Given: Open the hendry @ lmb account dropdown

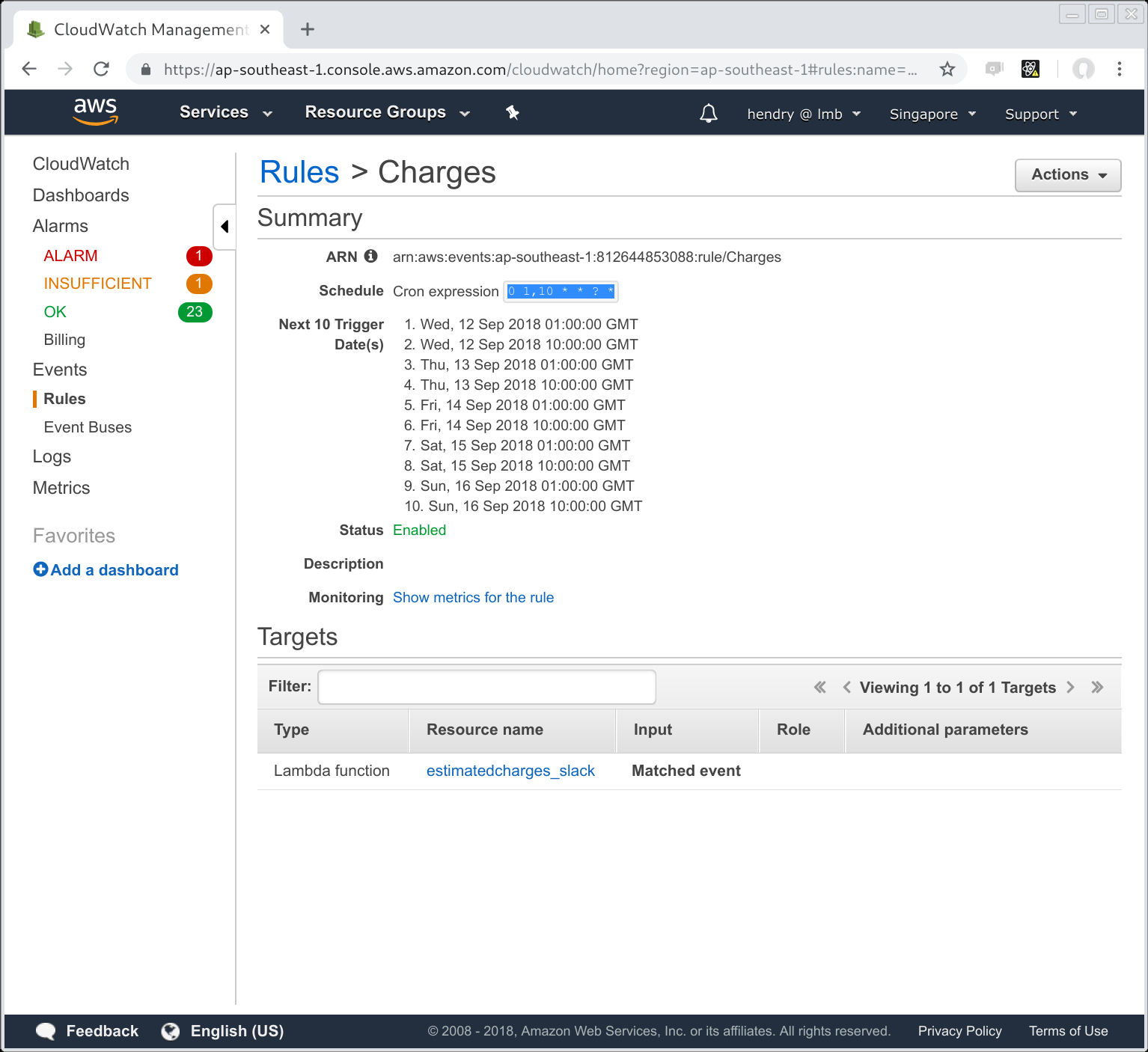Looking at the screenshot, I should coord(804,114).
